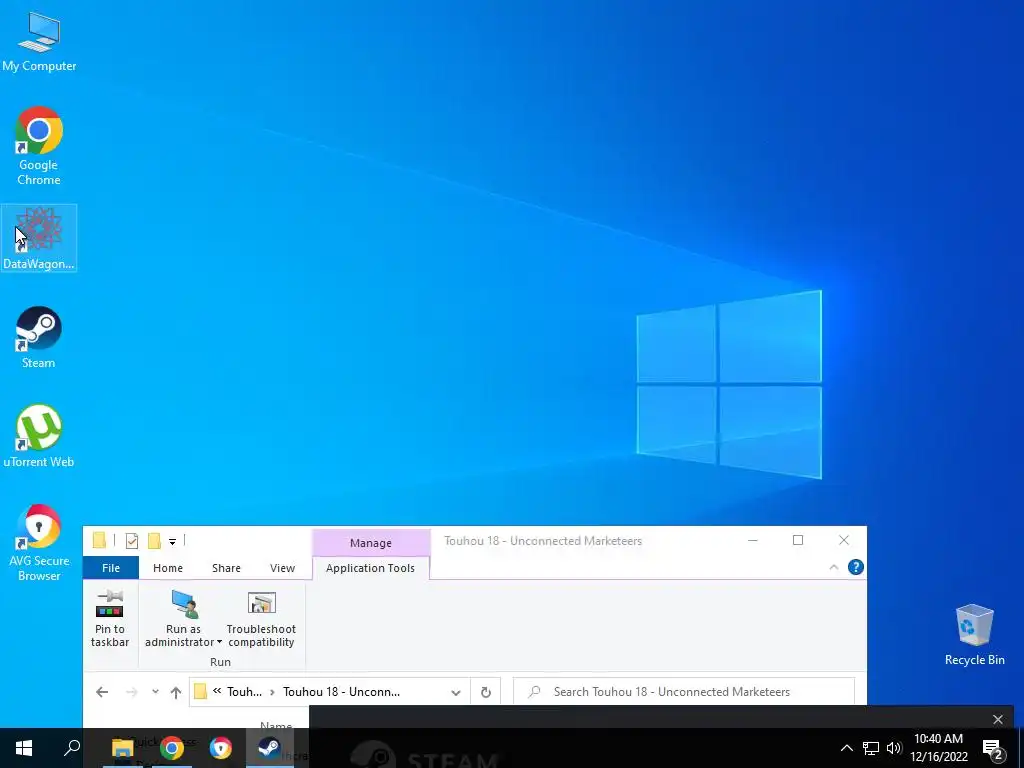
Task: Go back in File Explorer navigation
Action: (102, 692)
